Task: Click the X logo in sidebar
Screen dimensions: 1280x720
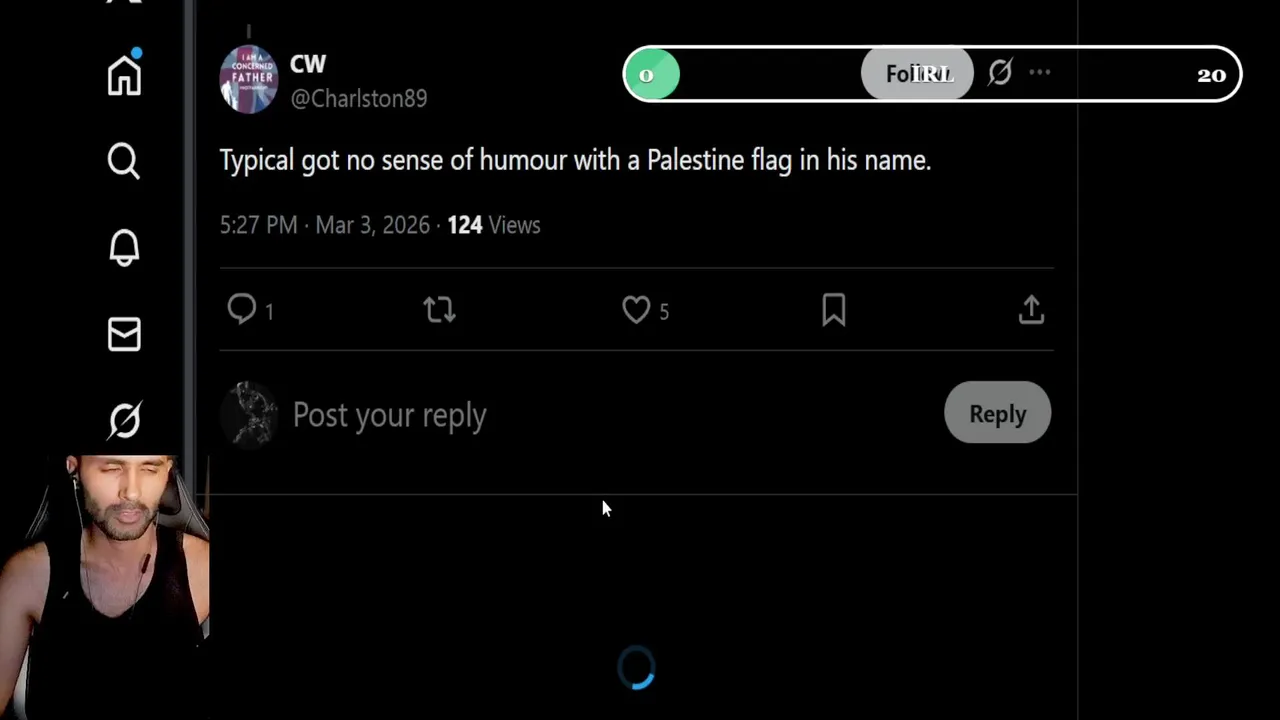Action: click(x=124, y=3)
